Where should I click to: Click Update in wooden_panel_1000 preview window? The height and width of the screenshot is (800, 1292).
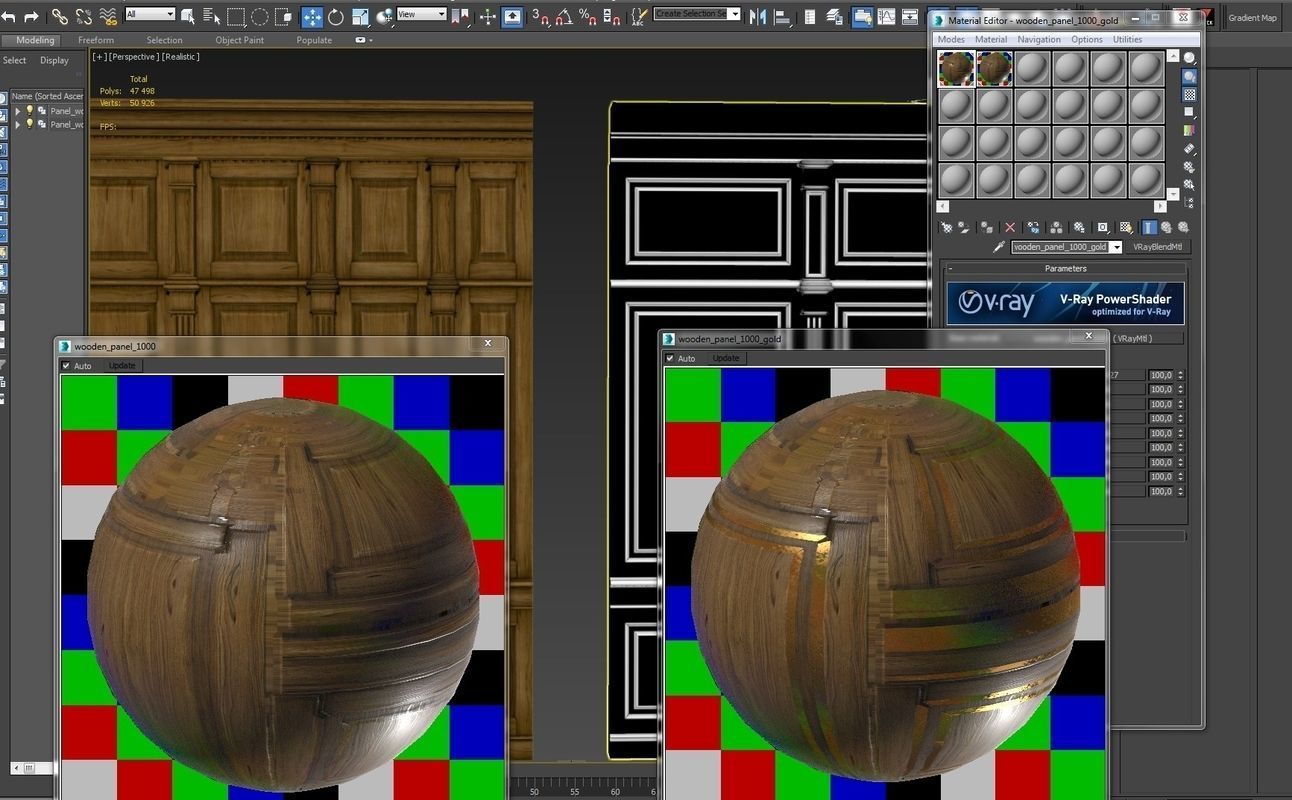coord(122,366)
